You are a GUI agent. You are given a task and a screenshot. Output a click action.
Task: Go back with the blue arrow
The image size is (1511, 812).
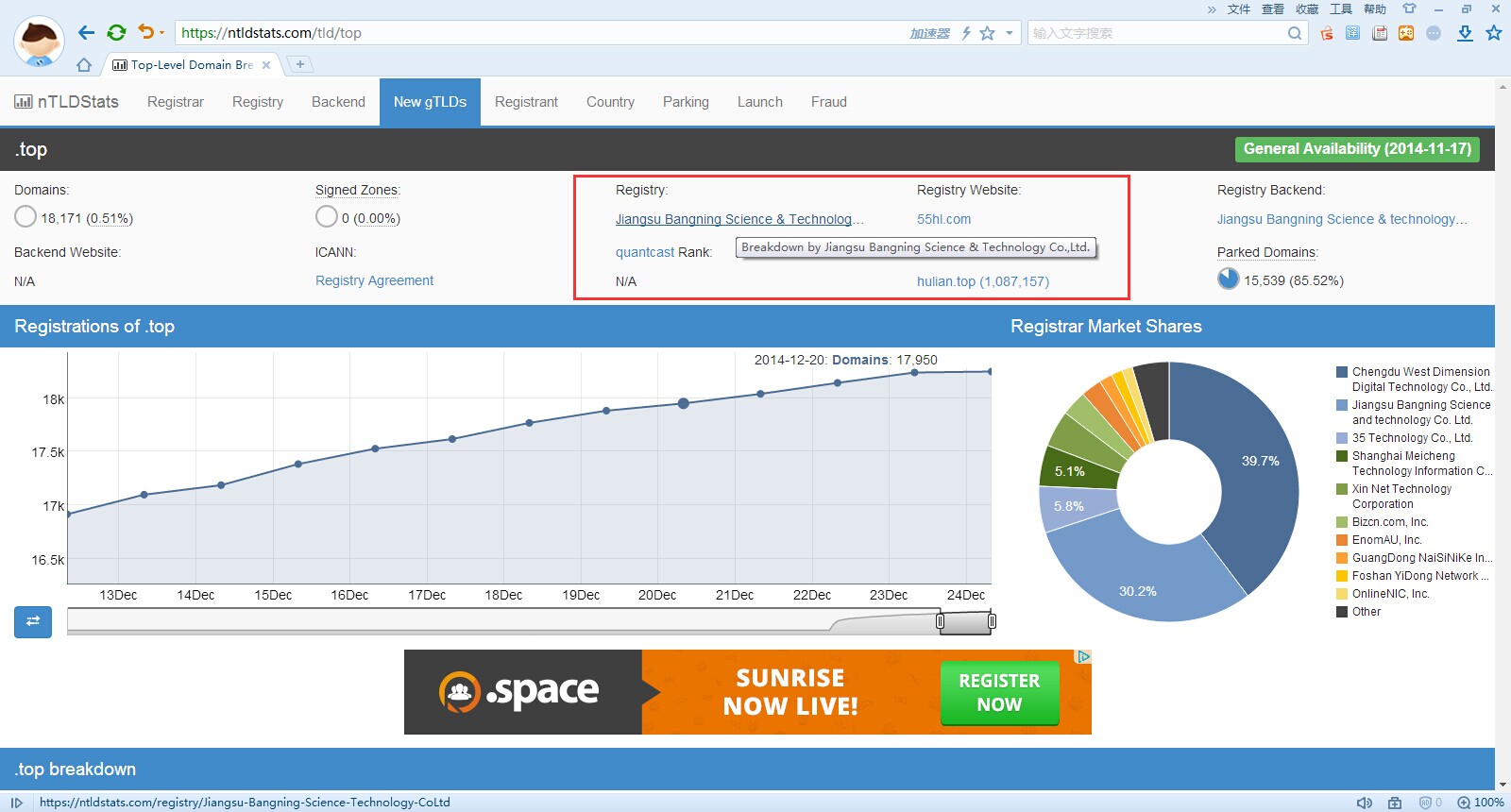[87, 33]
